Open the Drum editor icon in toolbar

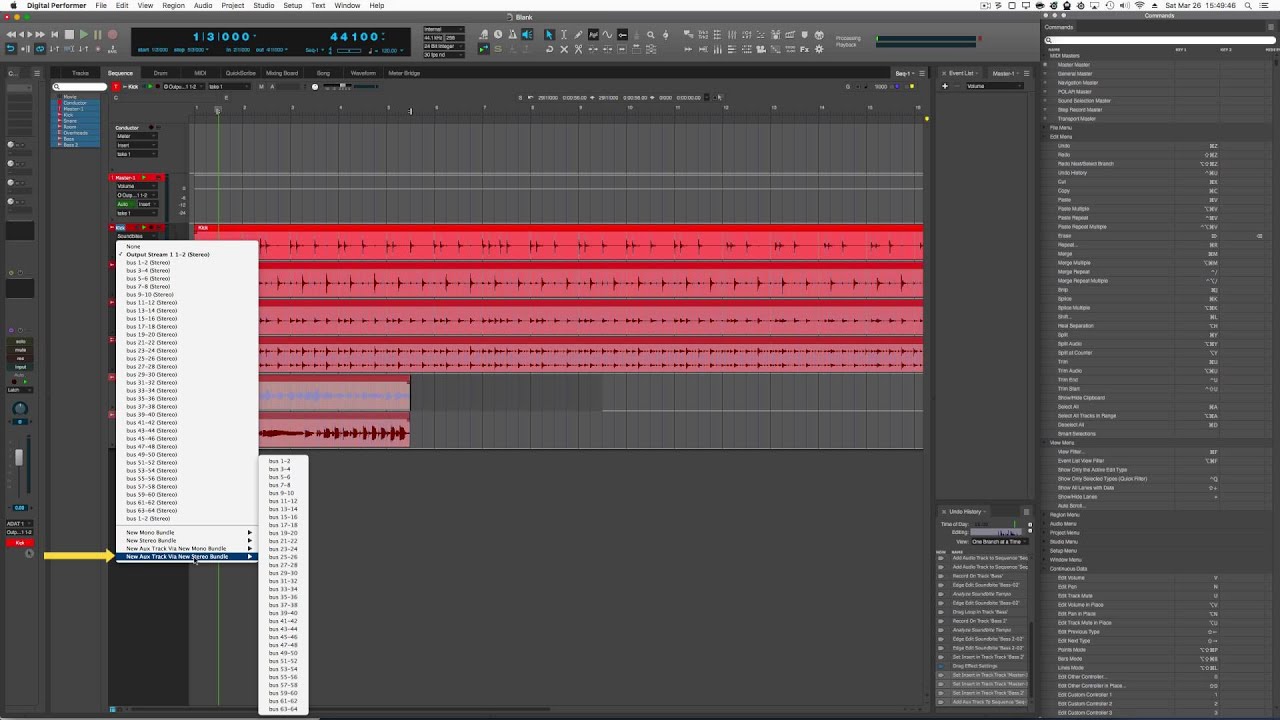click(x=776, y=34)
